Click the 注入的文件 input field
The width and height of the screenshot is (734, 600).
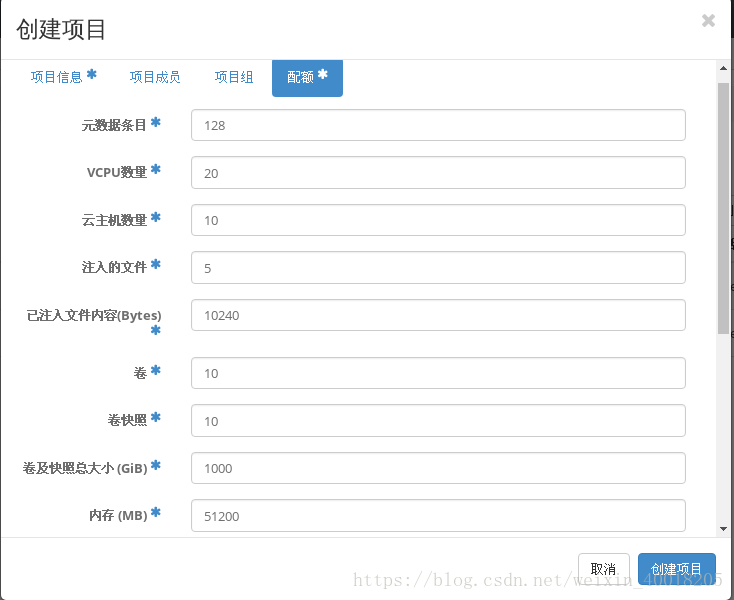[438, 268]
